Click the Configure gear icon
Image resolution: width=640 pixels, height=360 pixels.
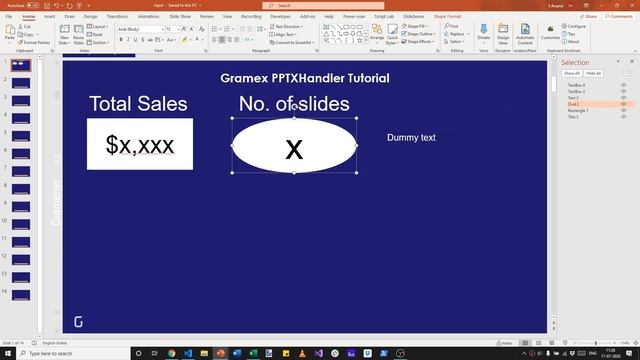point(564,26)
